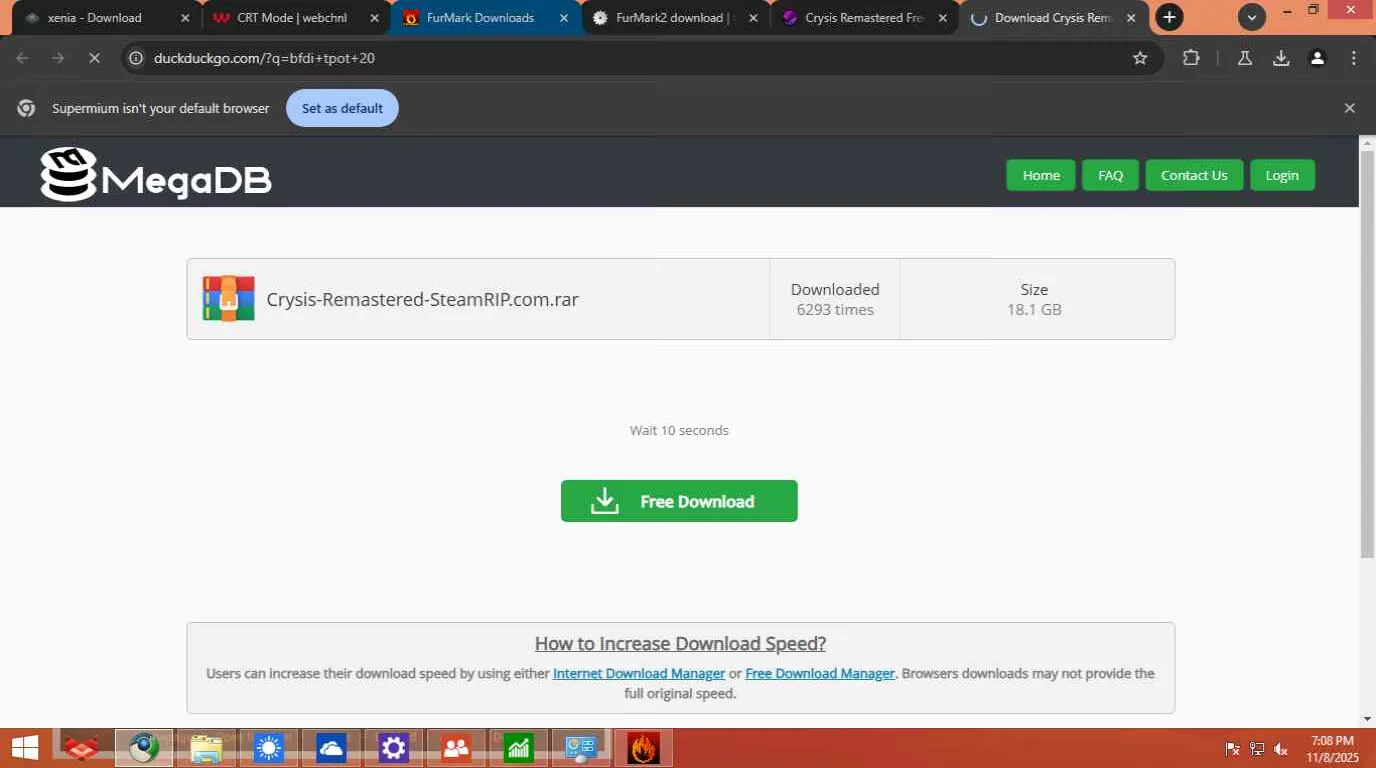The width and height of the screenshot is (1376, 768).
Task: Show the taskbar clock and date
Action: click(x=1332, y=749)
